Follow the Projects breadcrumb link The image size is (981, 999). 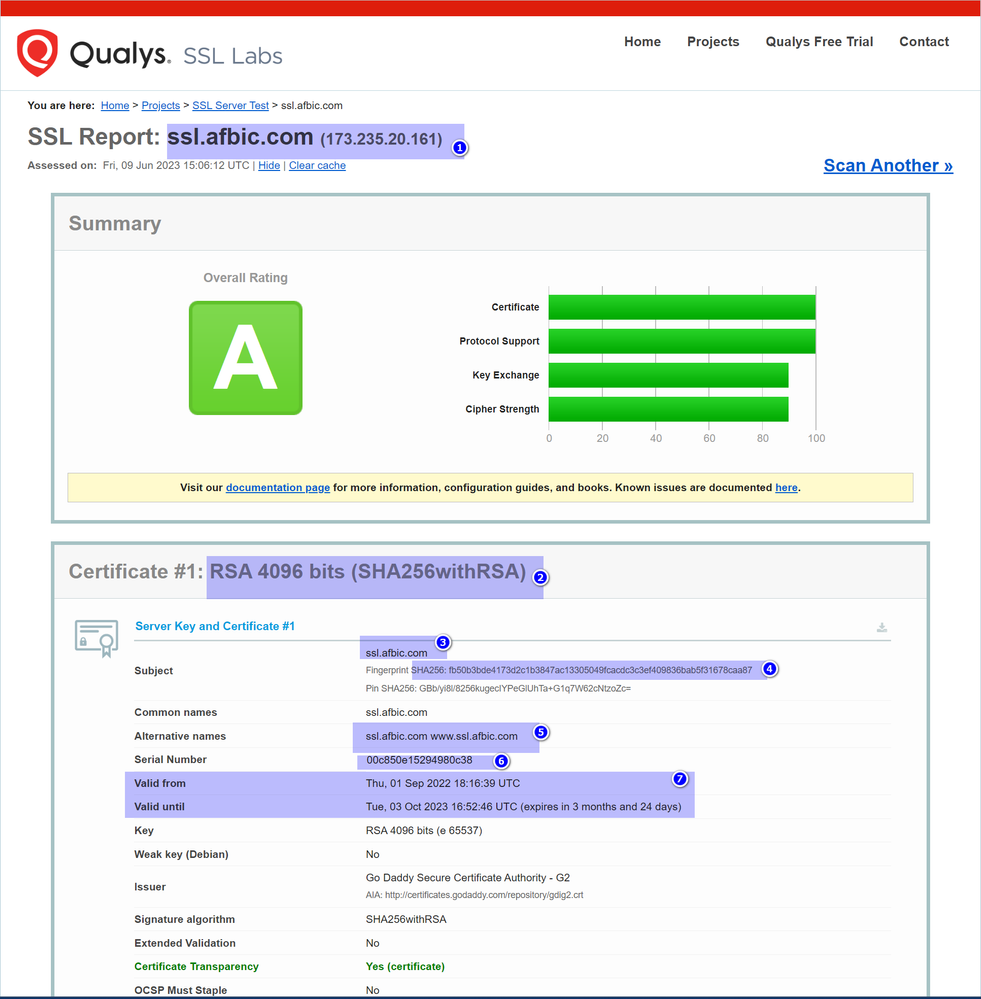click(161, 106)
